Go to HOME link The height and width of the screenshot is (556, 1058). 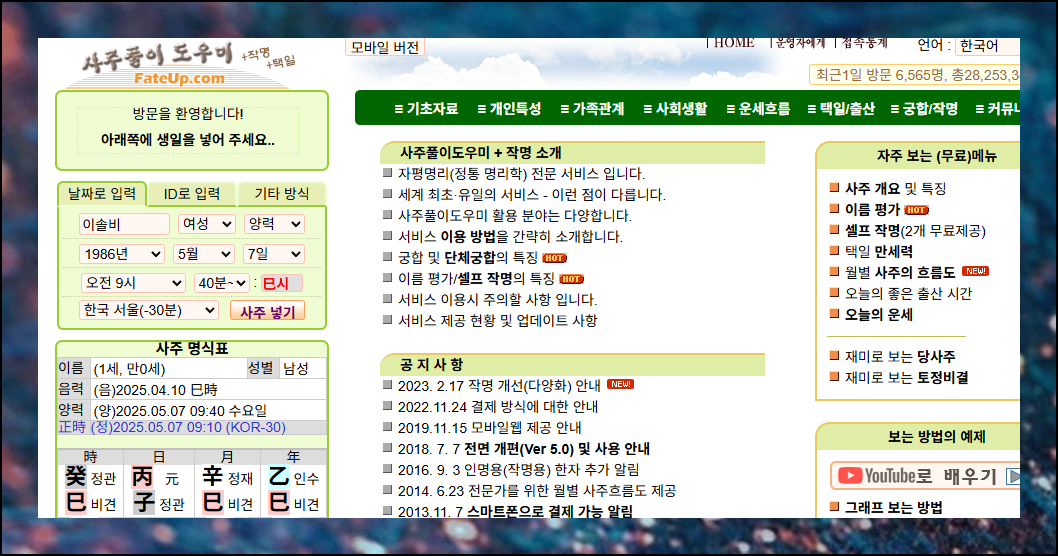[x=734, y=43]
